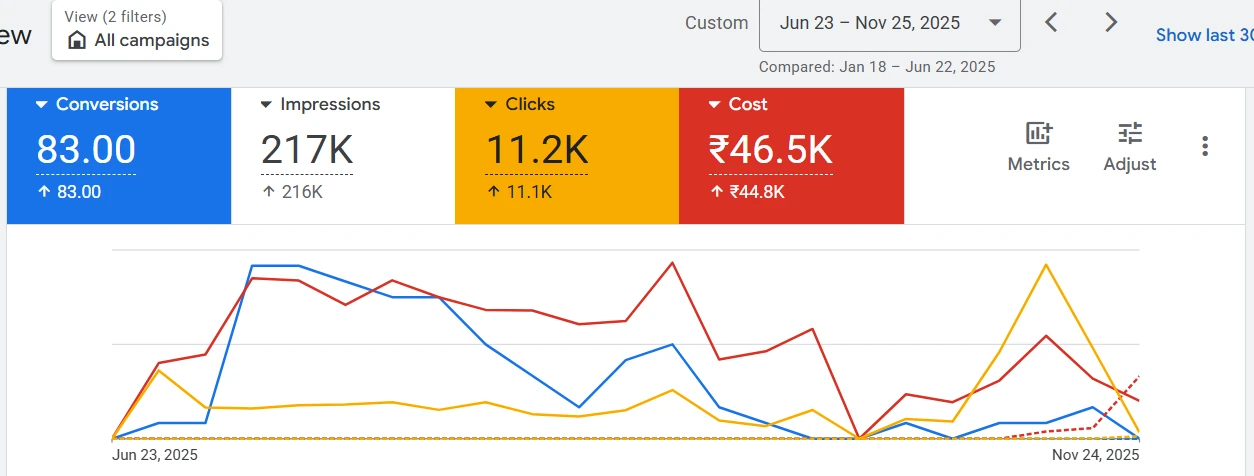This screenshot has height=476, width=1254.
Task: Click the 217K impressions value
Action: [x=307, y=150]
